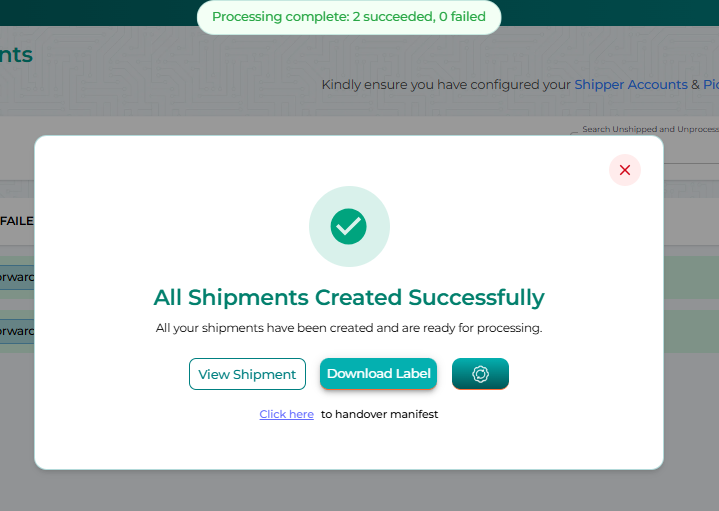Open the Shipper Accounts link
Screen dimensions: 719x511
click(631, 85)
